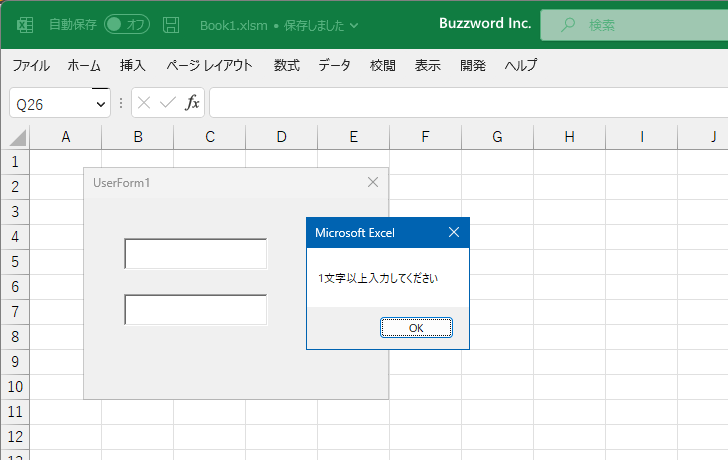Select column E header

pos(354,137)
